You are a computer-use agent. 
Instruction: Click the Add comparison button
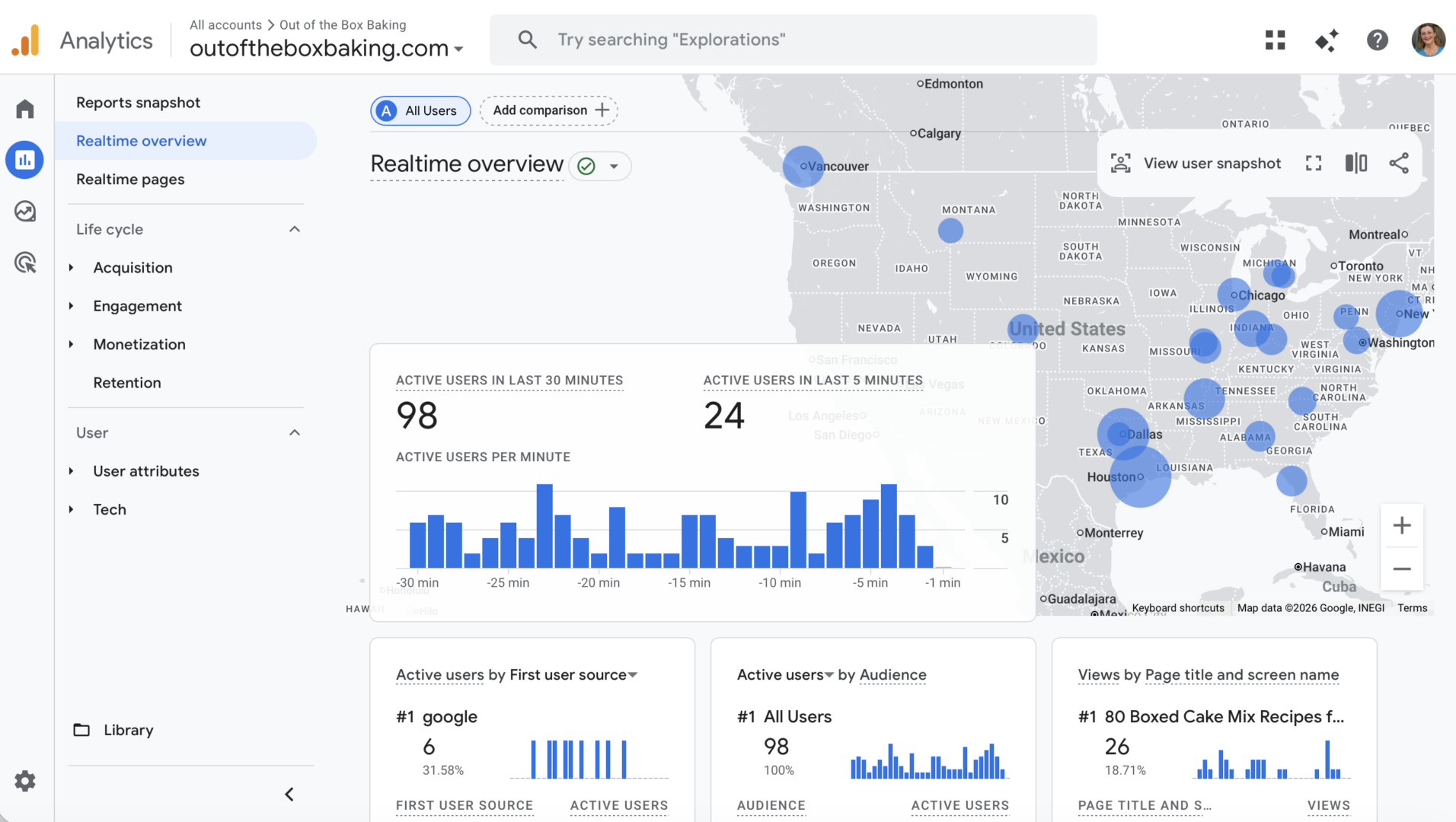tap(548, 110)
